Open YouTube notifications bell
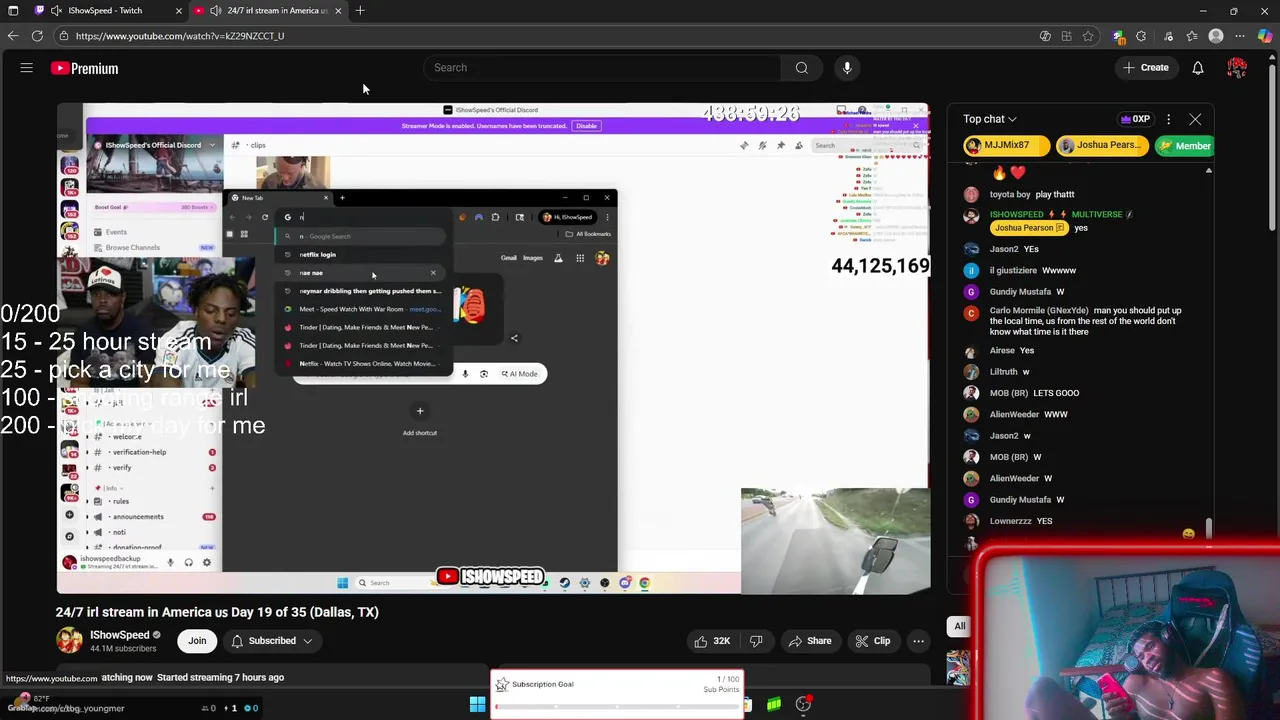1280x720 pixels. coord(1198,68)
